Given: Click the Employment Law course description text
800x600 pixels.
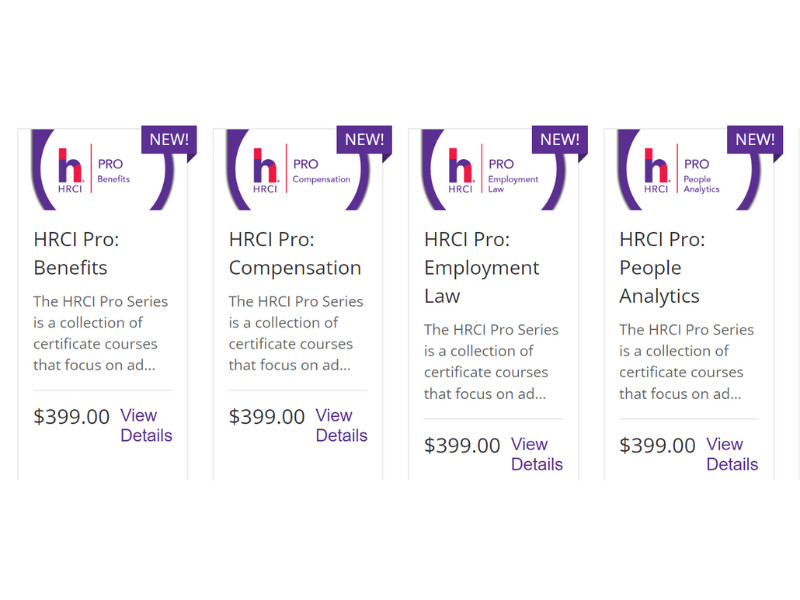Looking at the screenshot, I should (491, 361).
